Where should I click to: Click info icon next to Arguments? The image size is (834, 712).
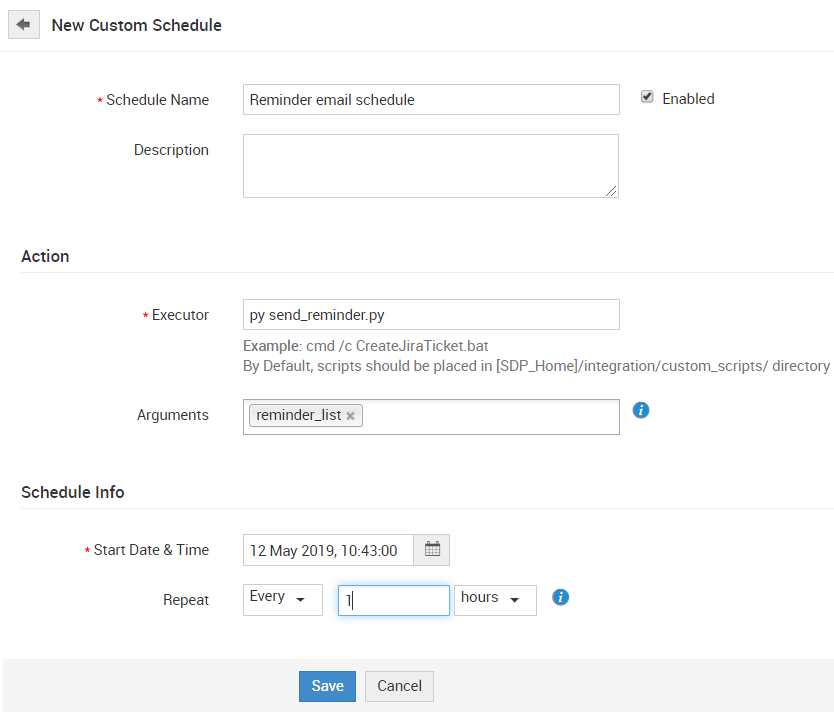[642, 410]
